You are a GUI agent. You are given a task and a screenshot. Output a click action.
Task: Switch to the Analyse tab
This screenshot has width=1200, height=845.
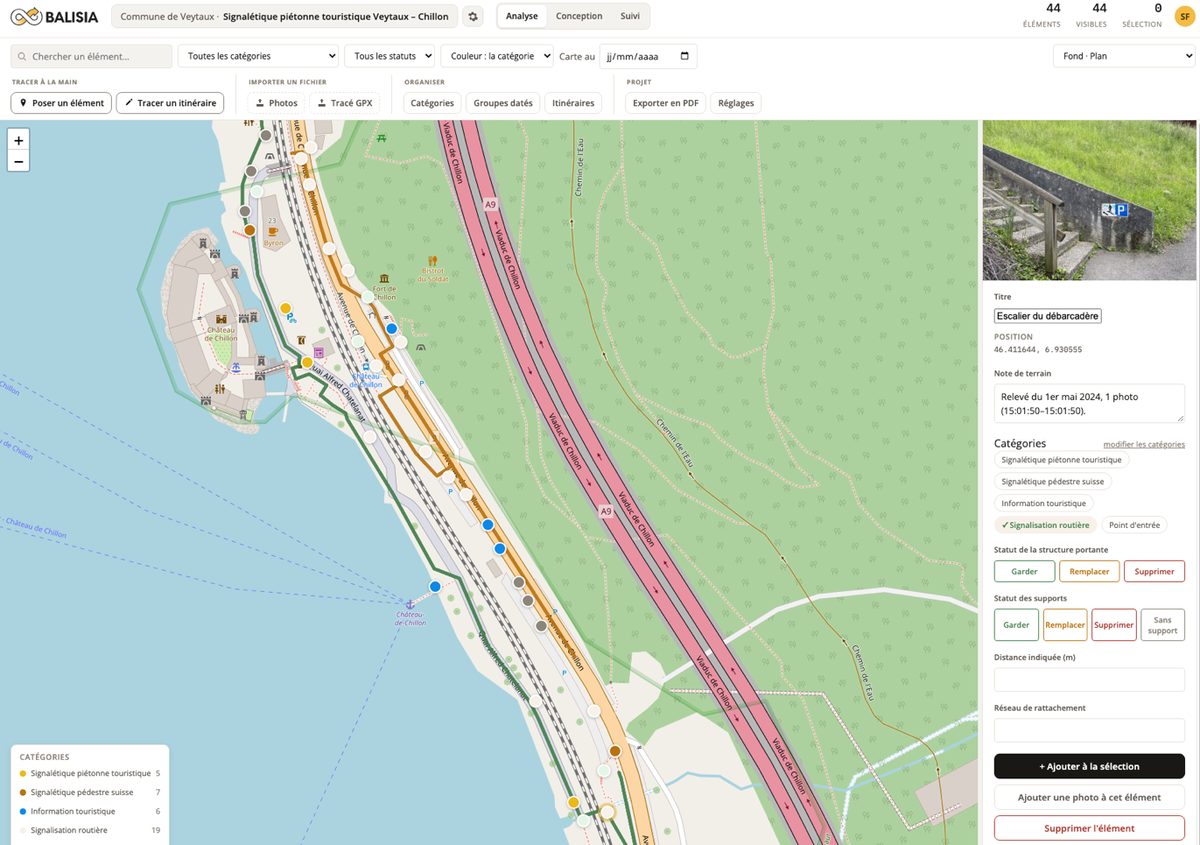pyautogui.click(x=522, y=16)
